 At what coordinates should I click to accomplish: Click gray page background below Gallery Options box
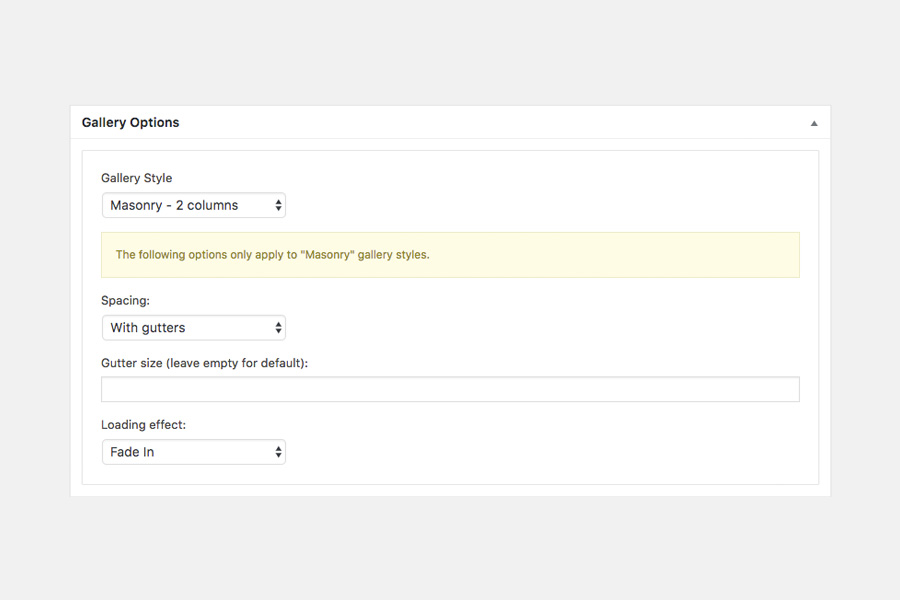[x=450, y=550]
